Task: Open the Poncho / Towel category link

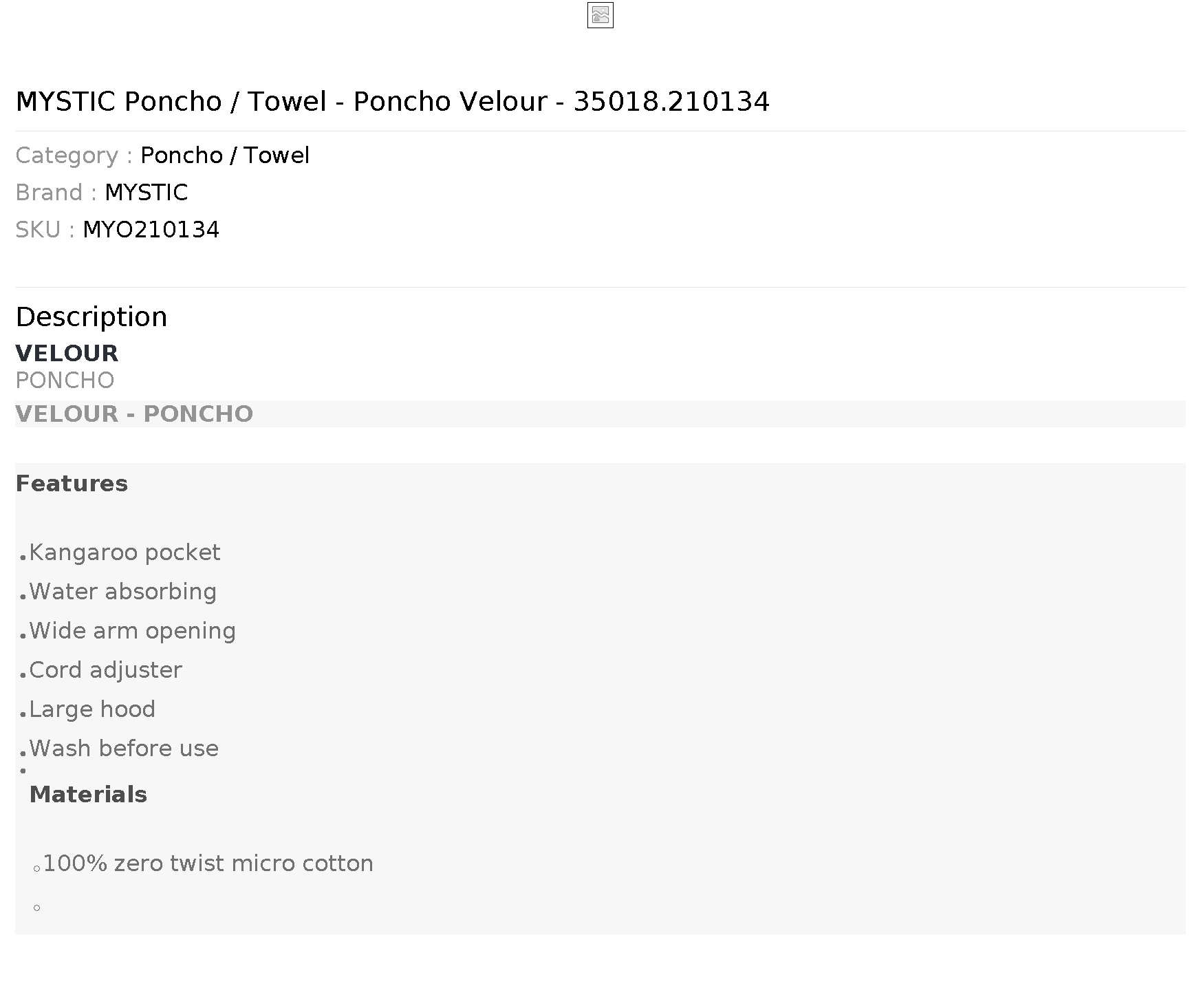Action: pos(225,156)
